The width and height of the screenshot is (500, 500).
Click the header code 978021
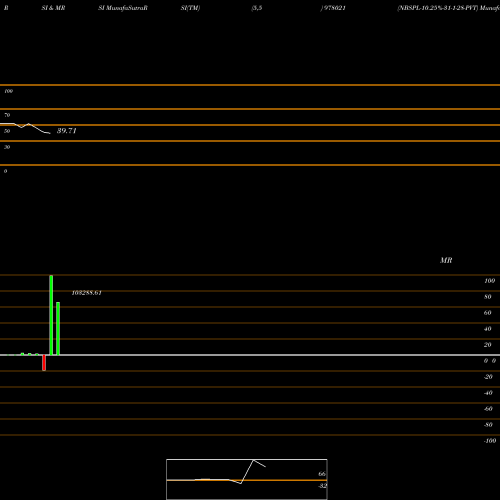tap(335, 8)
